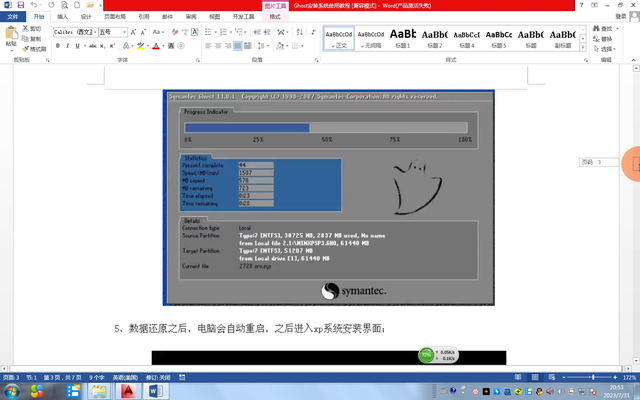Open file folder icon in quick access
The image size is (640, 400).
click(90, 5)
